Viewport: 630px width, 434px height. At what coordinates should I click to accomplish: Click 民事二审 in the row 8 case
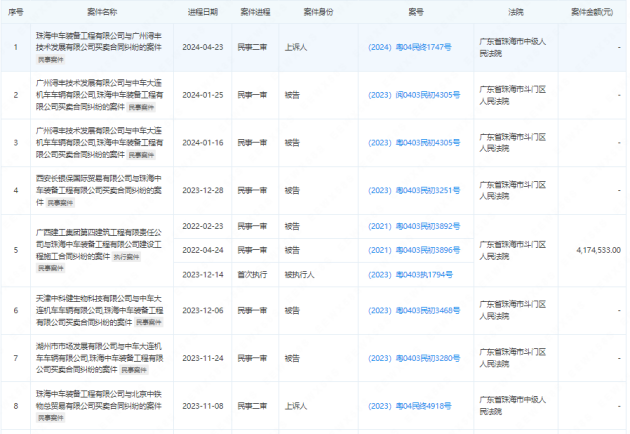pyautogui.click(x=252, y=406)
